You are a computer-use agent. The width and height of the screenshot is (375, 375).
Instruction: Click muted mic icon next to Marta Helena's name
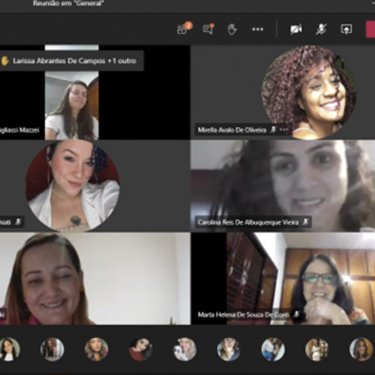pyautogui.click(x=296, y=314)
